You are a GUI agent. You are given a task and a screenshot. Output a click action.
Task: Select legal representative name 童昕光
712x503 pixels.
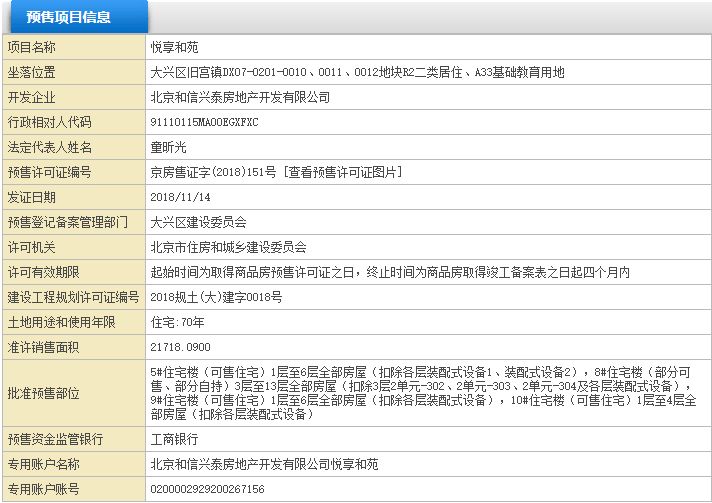click(168, 147)
